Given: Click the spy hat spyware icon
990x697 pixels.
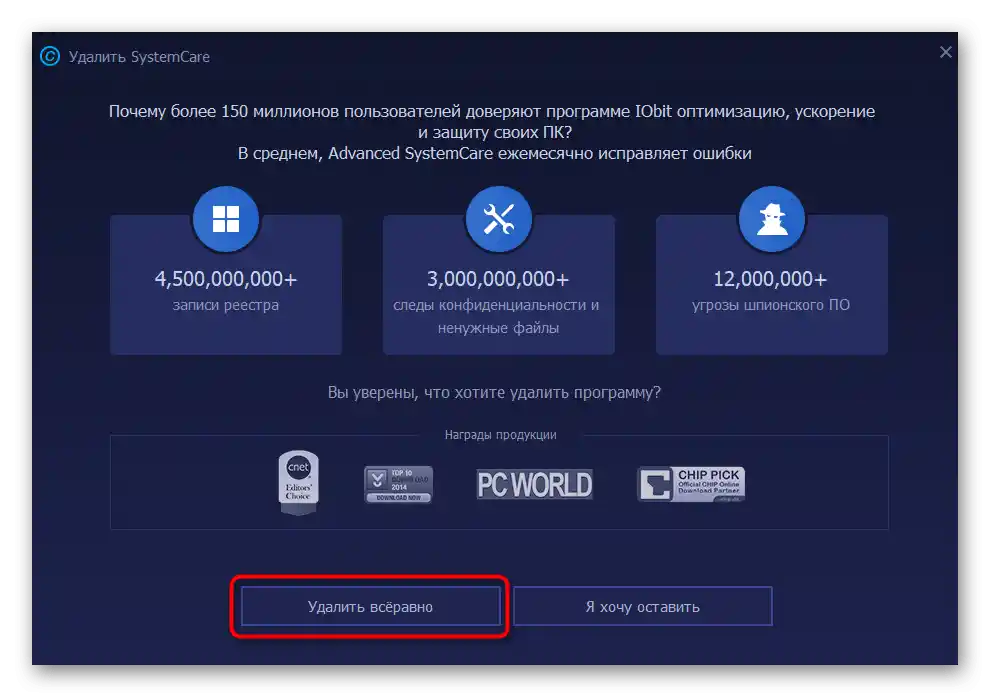Looking at the screenshot, I should 772,219.
